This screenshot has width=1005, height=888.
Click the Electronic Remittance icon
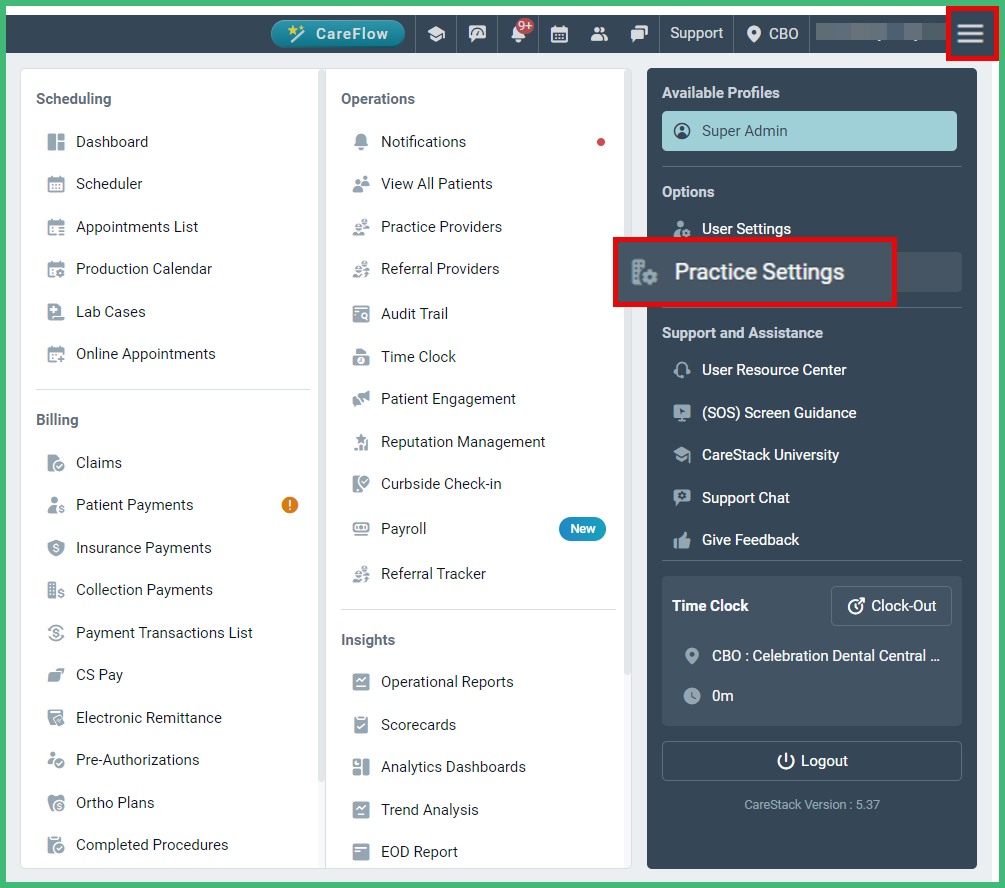(x=56, y=718)
